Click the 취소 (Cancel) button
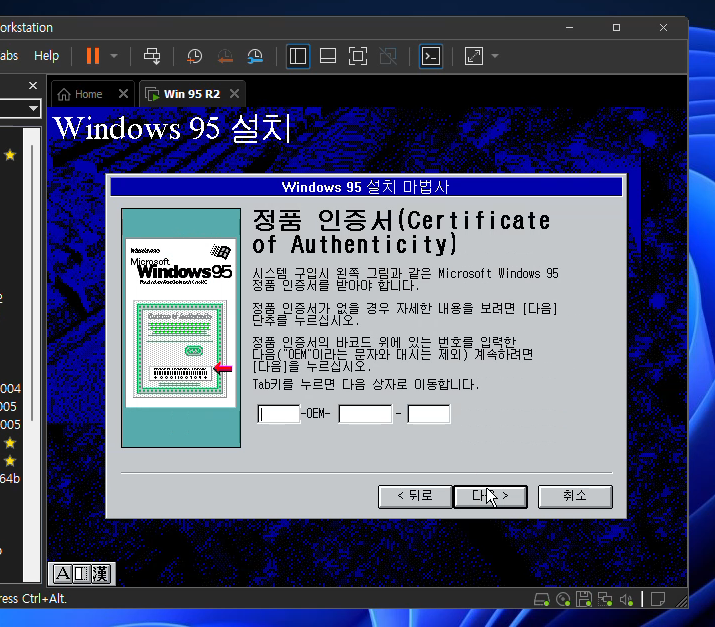The image size is (715, 627). pyautogui.click(x=575, y=496)
